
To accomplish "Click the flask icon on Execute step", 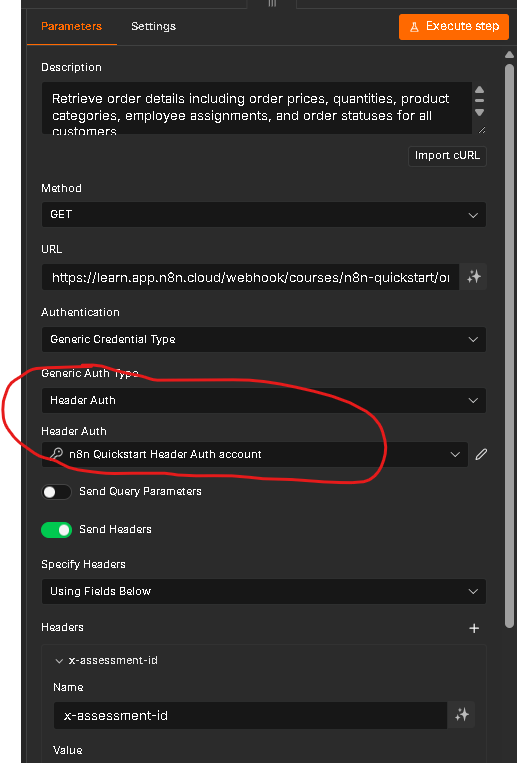I will point(414,27).
